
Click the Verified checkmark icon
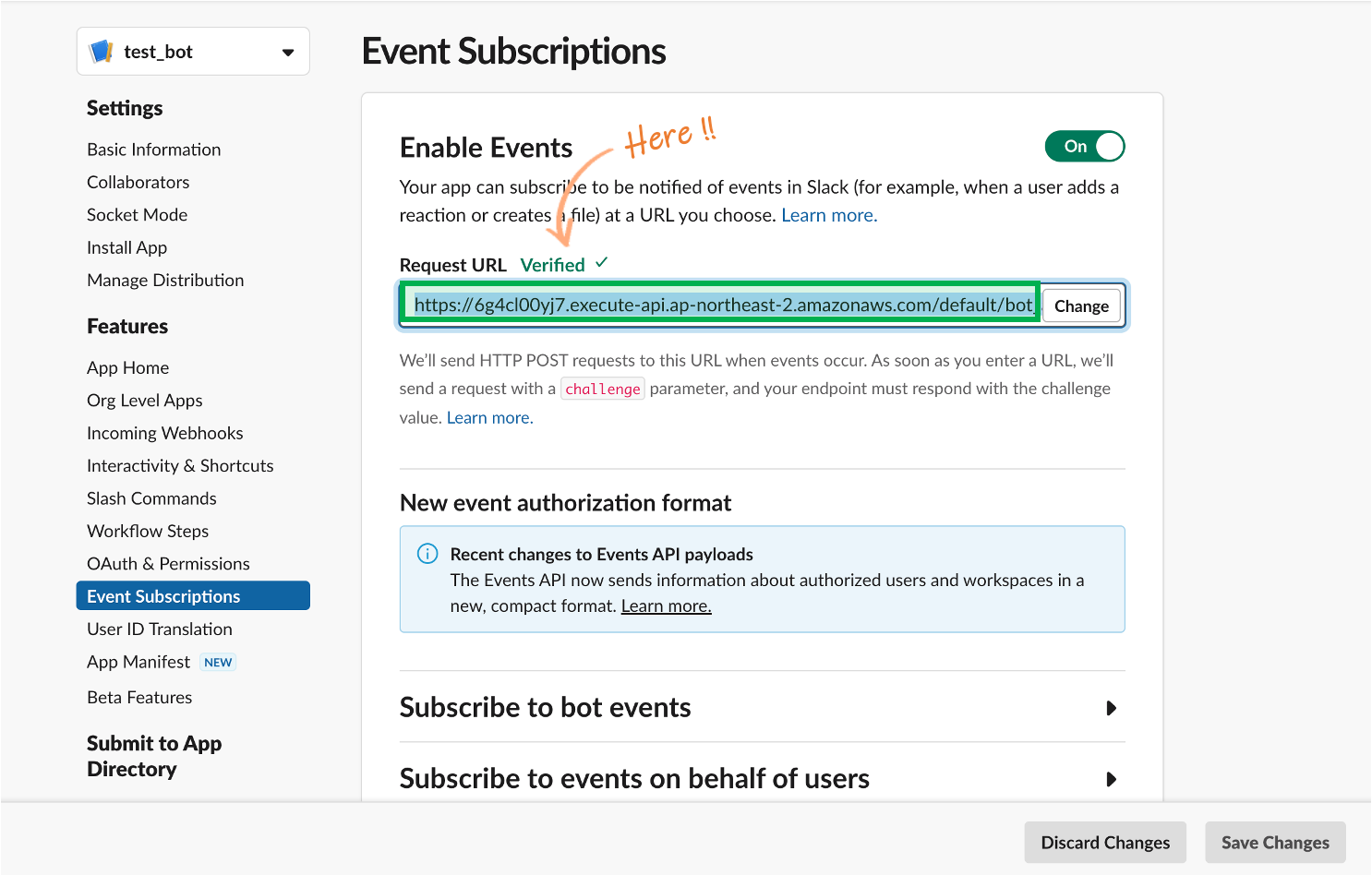pos(602,262)
